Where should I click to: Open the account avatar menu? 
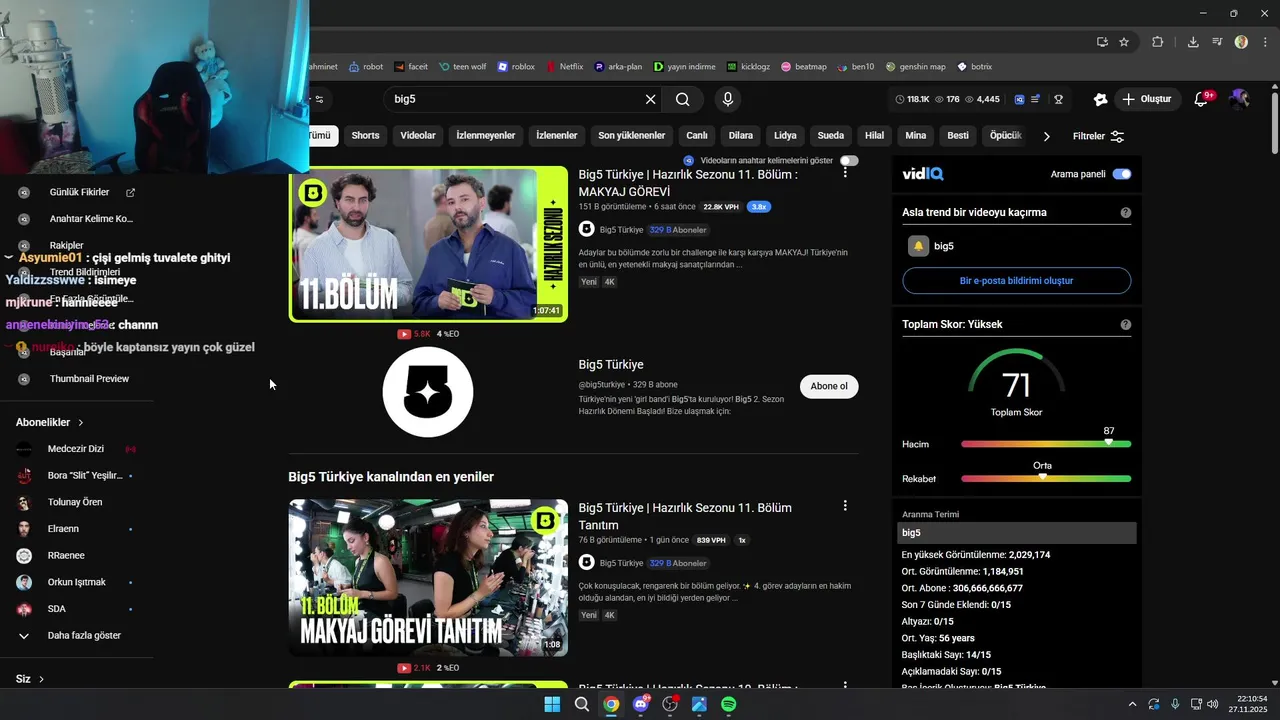(1240, 99)
